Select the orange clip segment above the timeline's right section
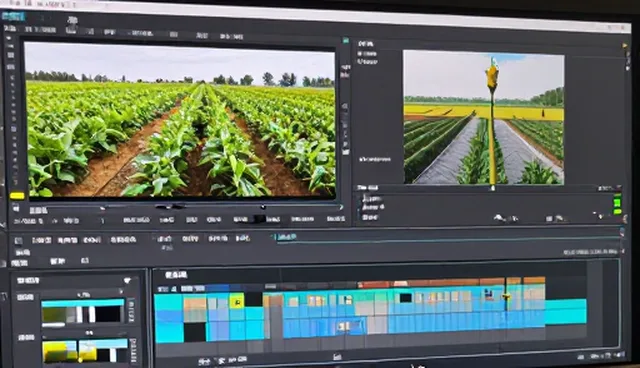 534,281
